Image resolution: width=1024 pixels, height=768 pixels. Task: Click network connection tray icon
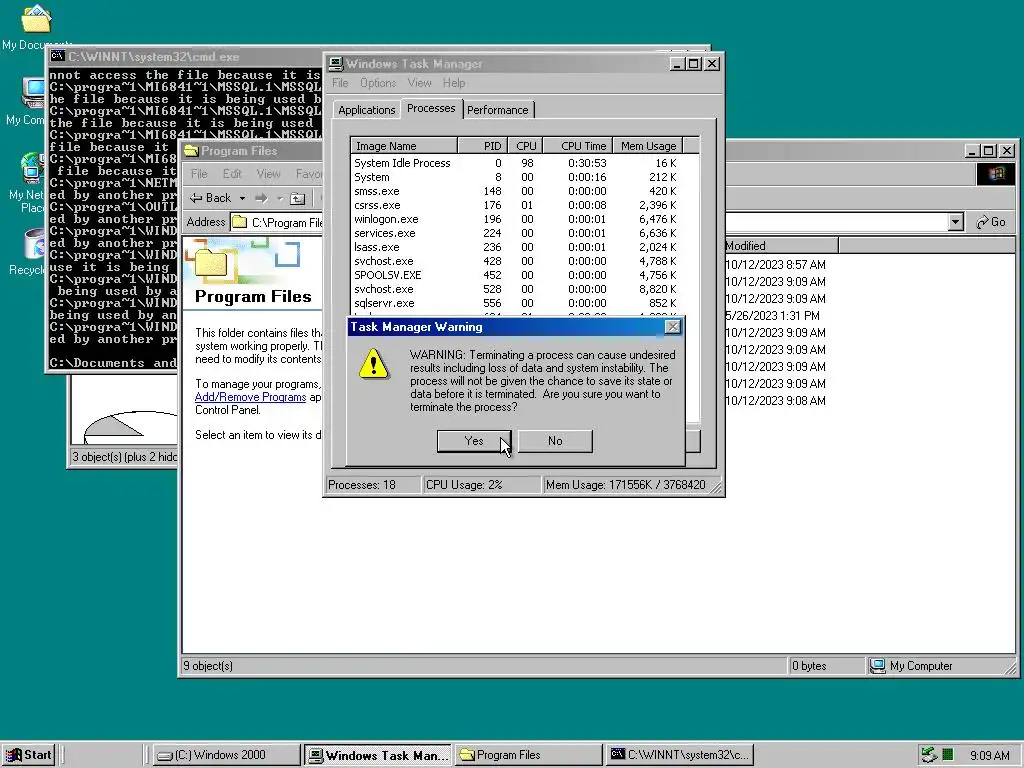point(929,756)
